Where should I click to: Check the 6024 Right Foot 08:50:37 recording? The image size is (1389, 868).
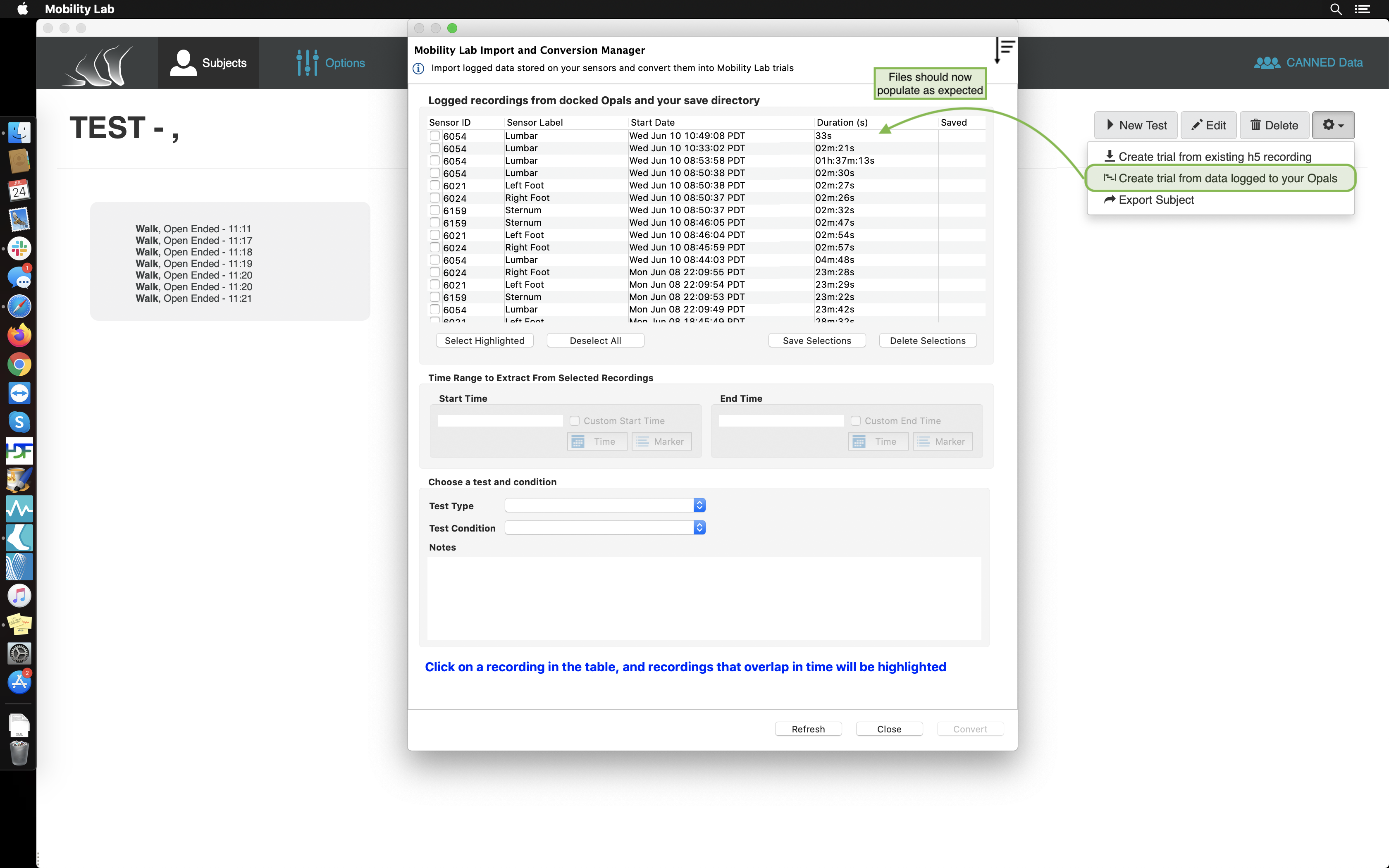point(434,198)
